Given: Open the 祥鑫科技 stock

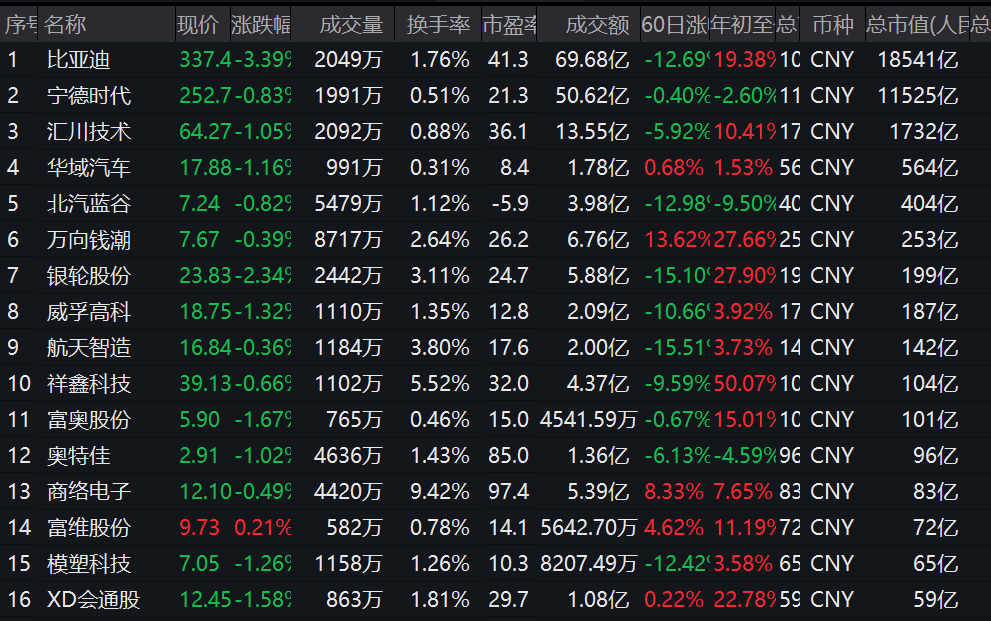Looking at the screenshot, I should click(x=89, y=384).
